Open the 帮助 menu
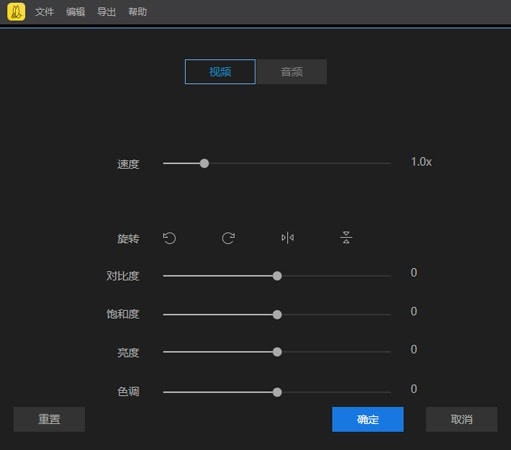The height and width of the screenshot is (450, 511). [x=138, y=12]
